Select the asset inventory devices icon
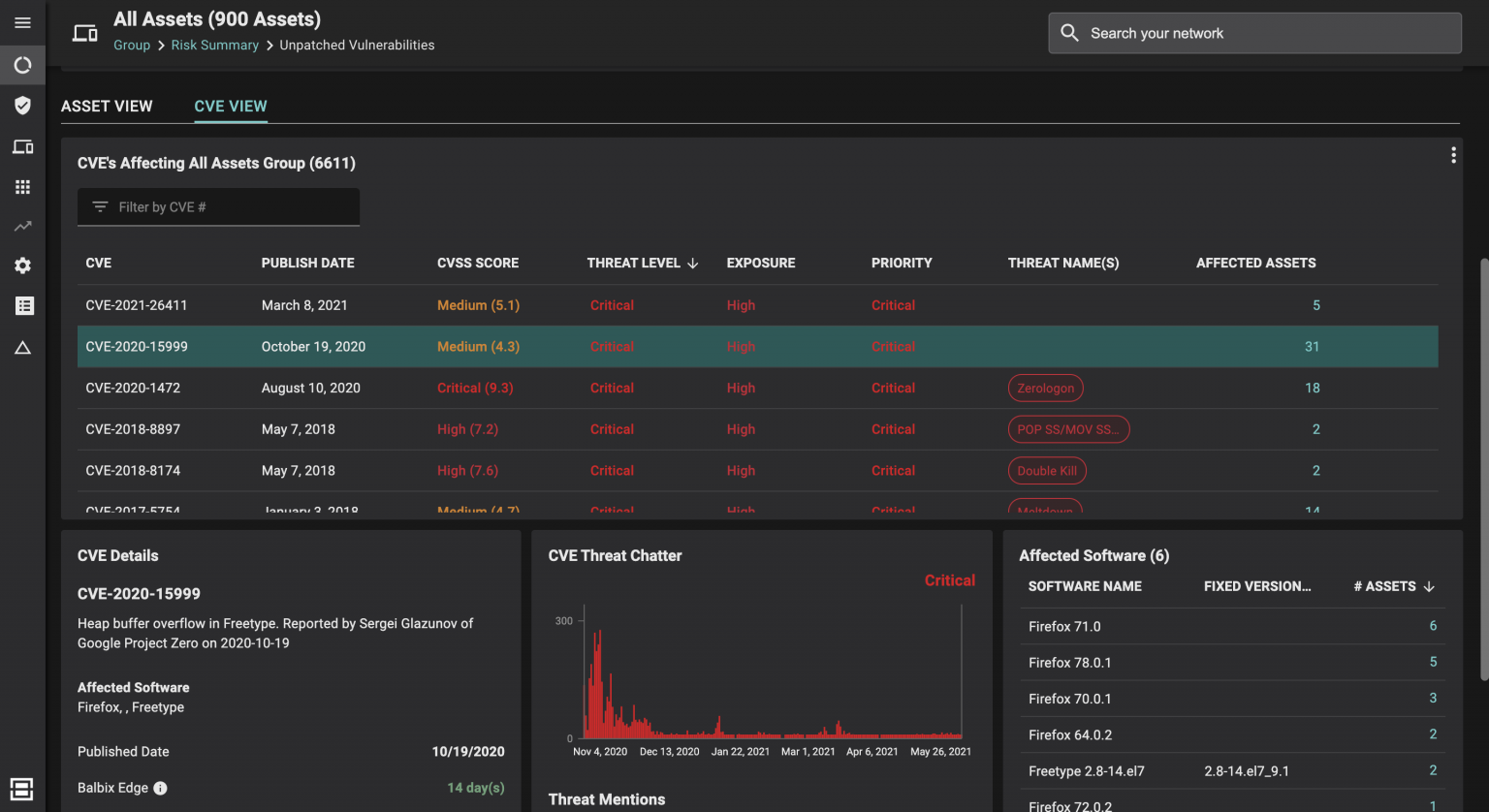 click(x=22, y=146)
